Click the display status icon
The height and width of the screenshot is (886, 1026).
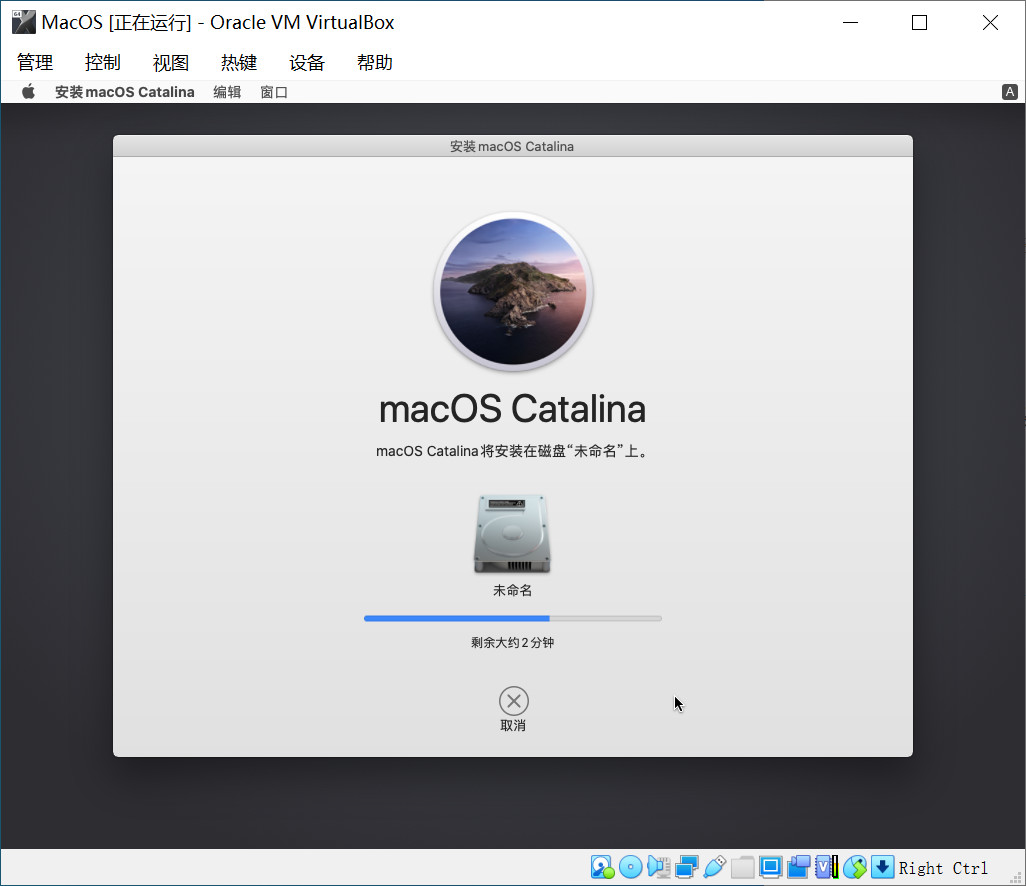pos(771,867)
